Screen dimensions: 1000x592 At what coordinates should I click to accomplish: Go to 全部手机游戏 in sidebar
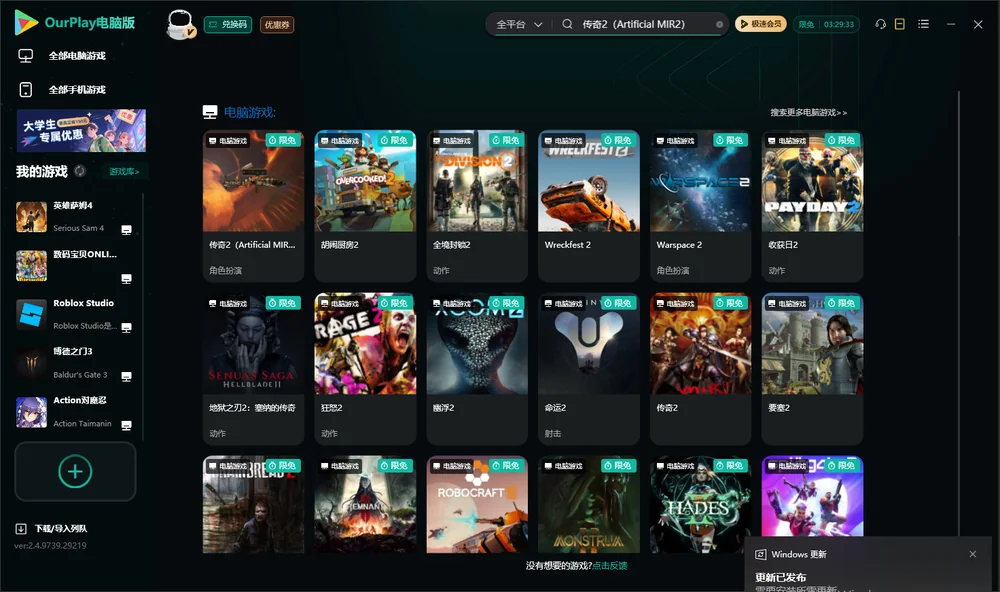click(x=62, y=89)
